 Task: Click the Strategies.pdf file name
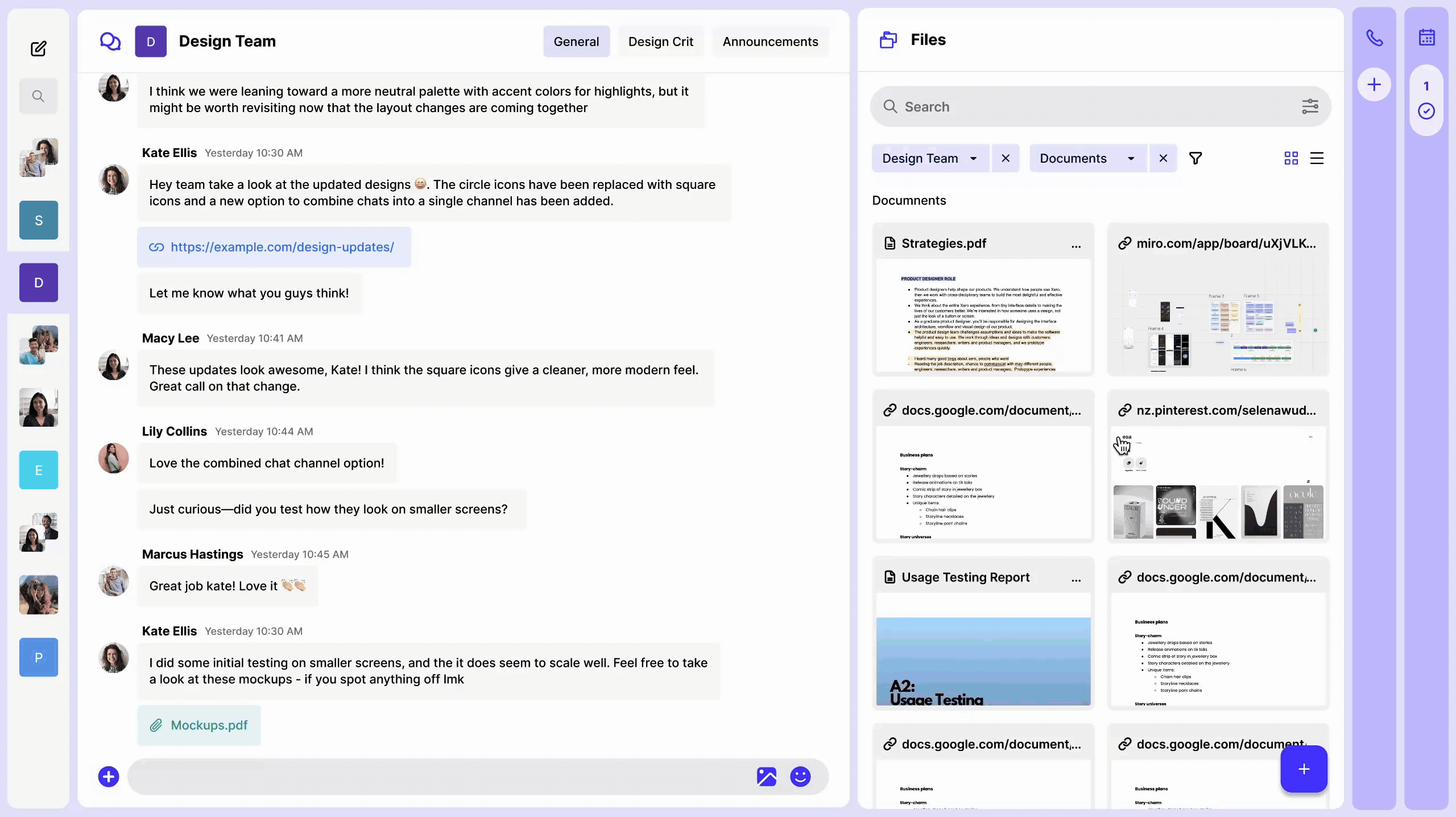(x=944, y=244)
